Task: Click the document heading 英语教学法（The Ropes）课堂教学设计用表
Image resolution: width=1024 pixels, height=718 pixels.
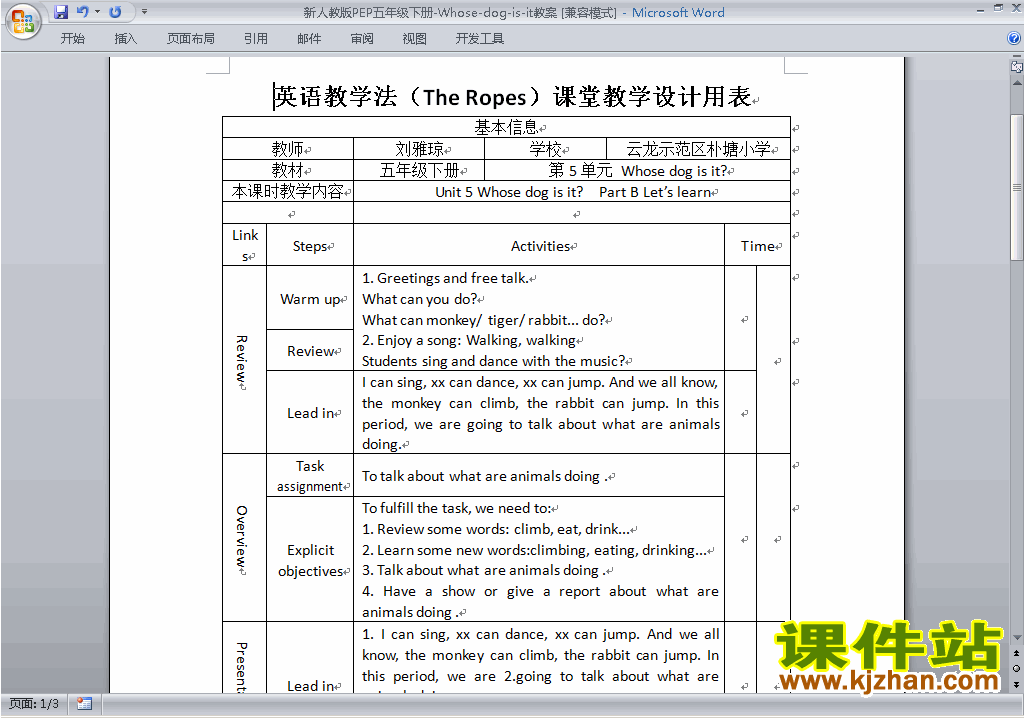Action: [513, 97]
